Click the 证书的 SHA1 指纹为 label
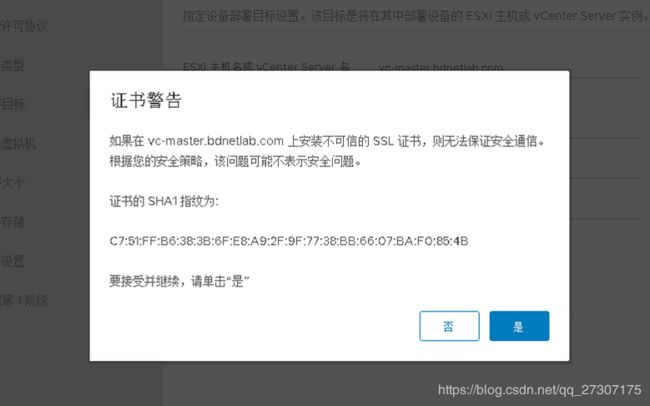The image size is (650, 406). [x=164, y=202]
